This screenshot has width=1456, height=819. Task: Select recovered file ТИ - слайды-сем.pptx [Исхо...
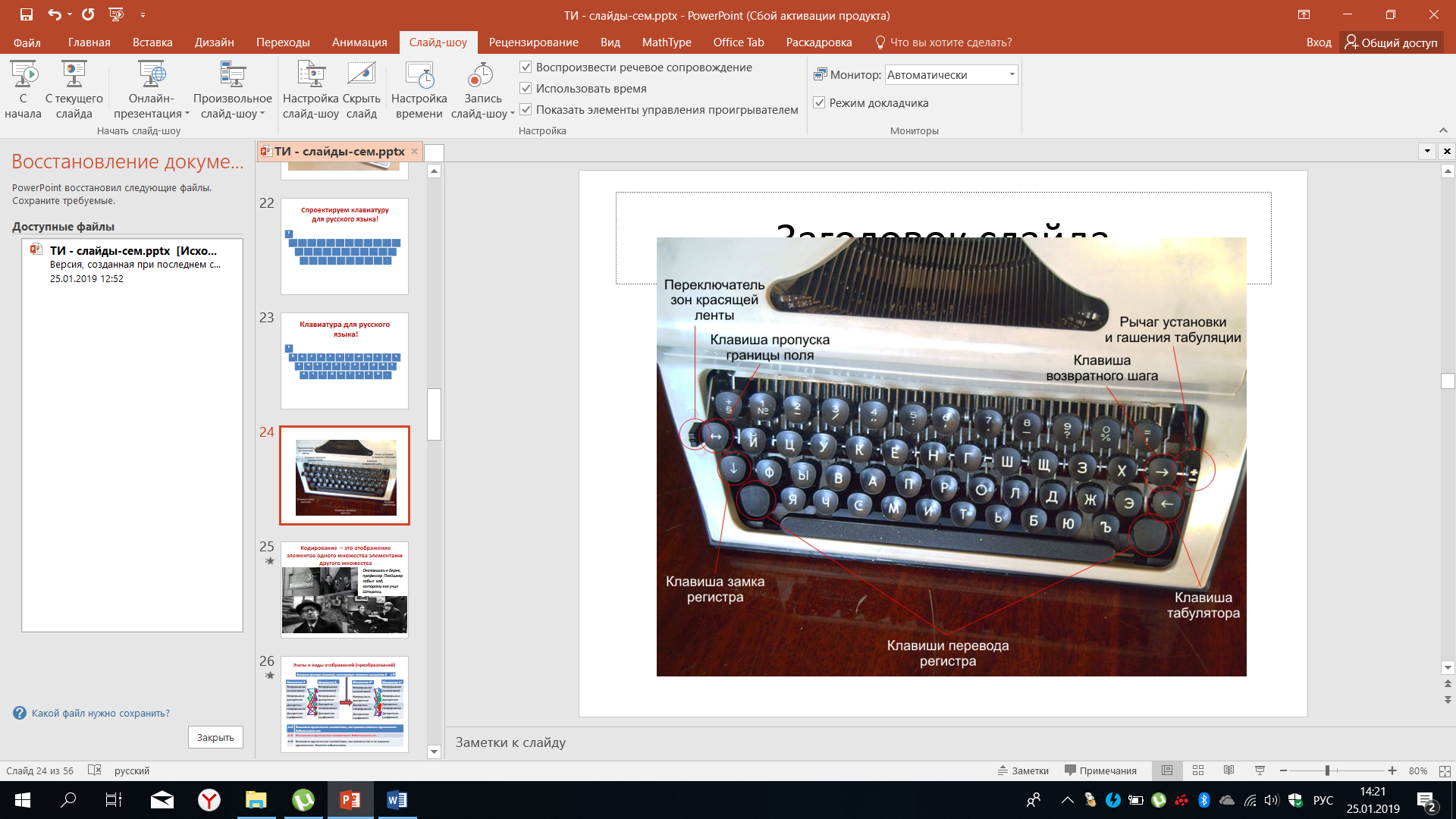tap(133, 263)
